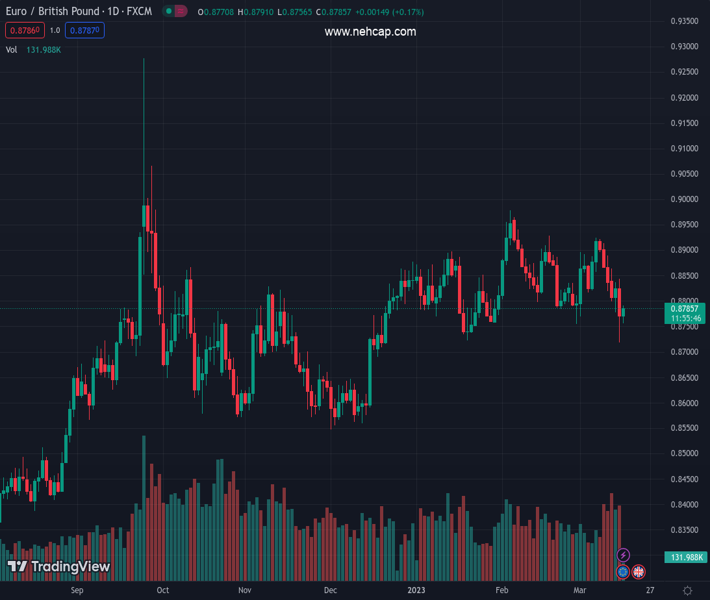The height and width of the screenshot is (600, 710).
Task: Click the 0.92000 price axis label
Action: click(685, 97)
